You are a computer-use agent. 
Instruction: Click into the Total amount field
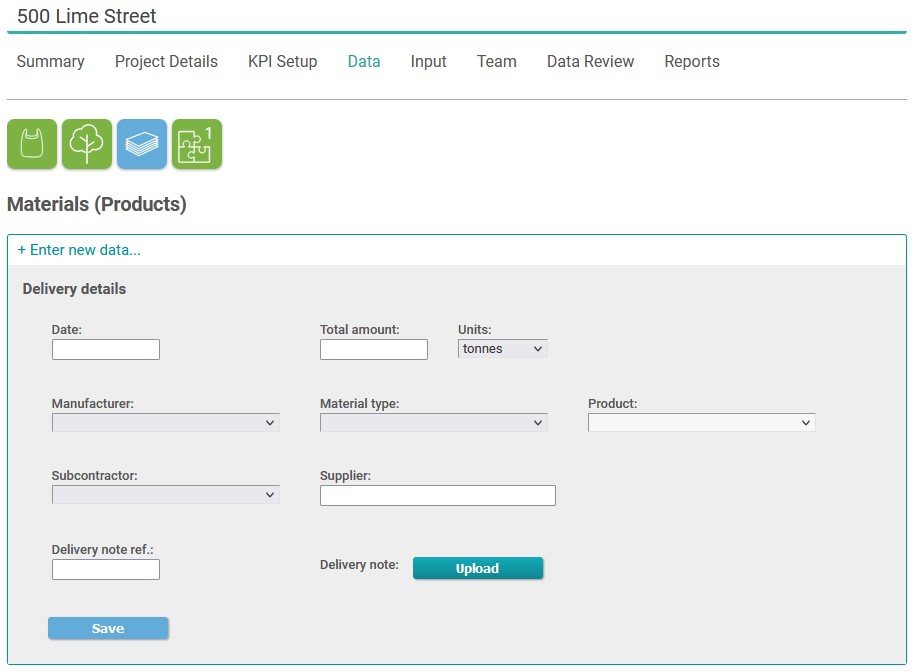pyautogui.click(x=374, y=349)
